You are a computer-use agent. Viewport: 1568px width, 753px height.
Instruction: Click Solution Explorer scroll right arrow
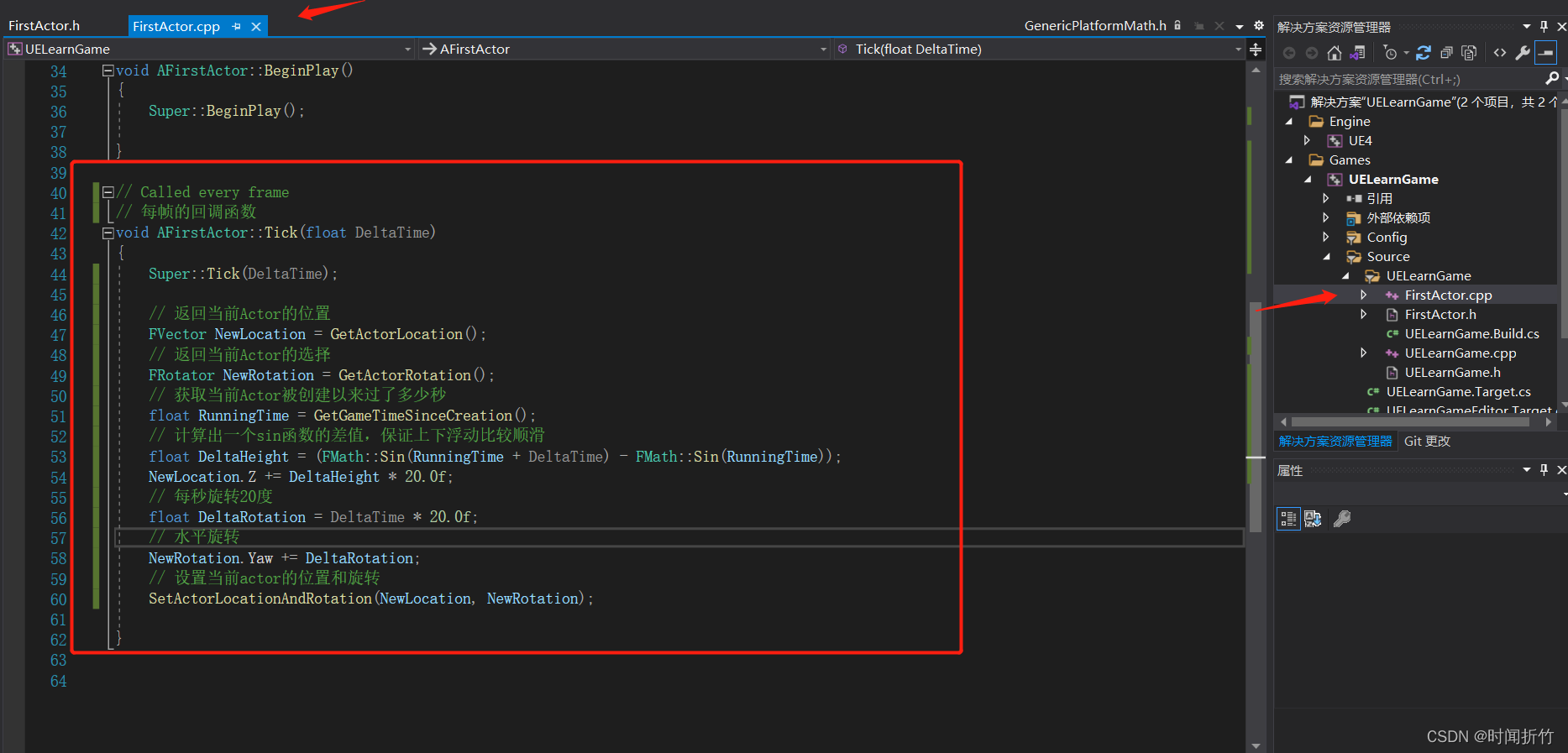[x=1548, y=422]
